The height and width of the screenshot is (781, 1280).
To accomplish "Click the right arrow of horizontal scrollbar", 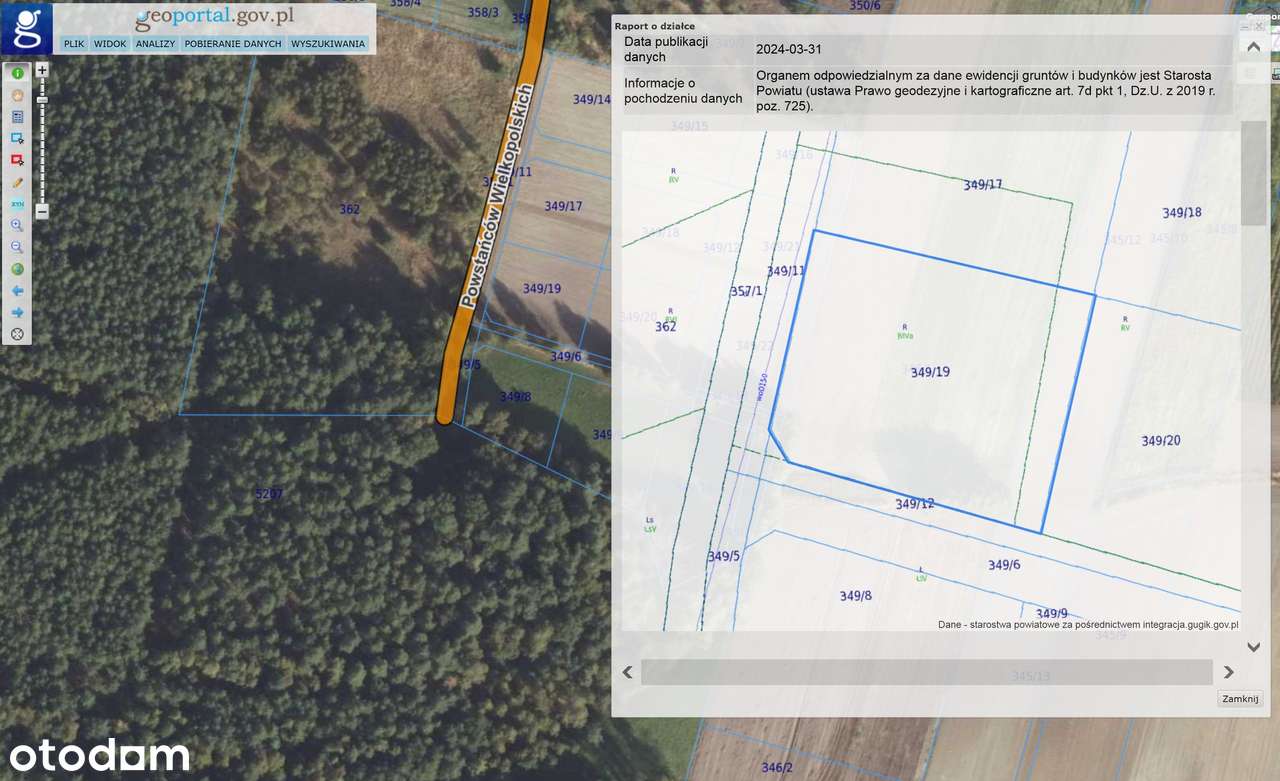I will 1229,672.
